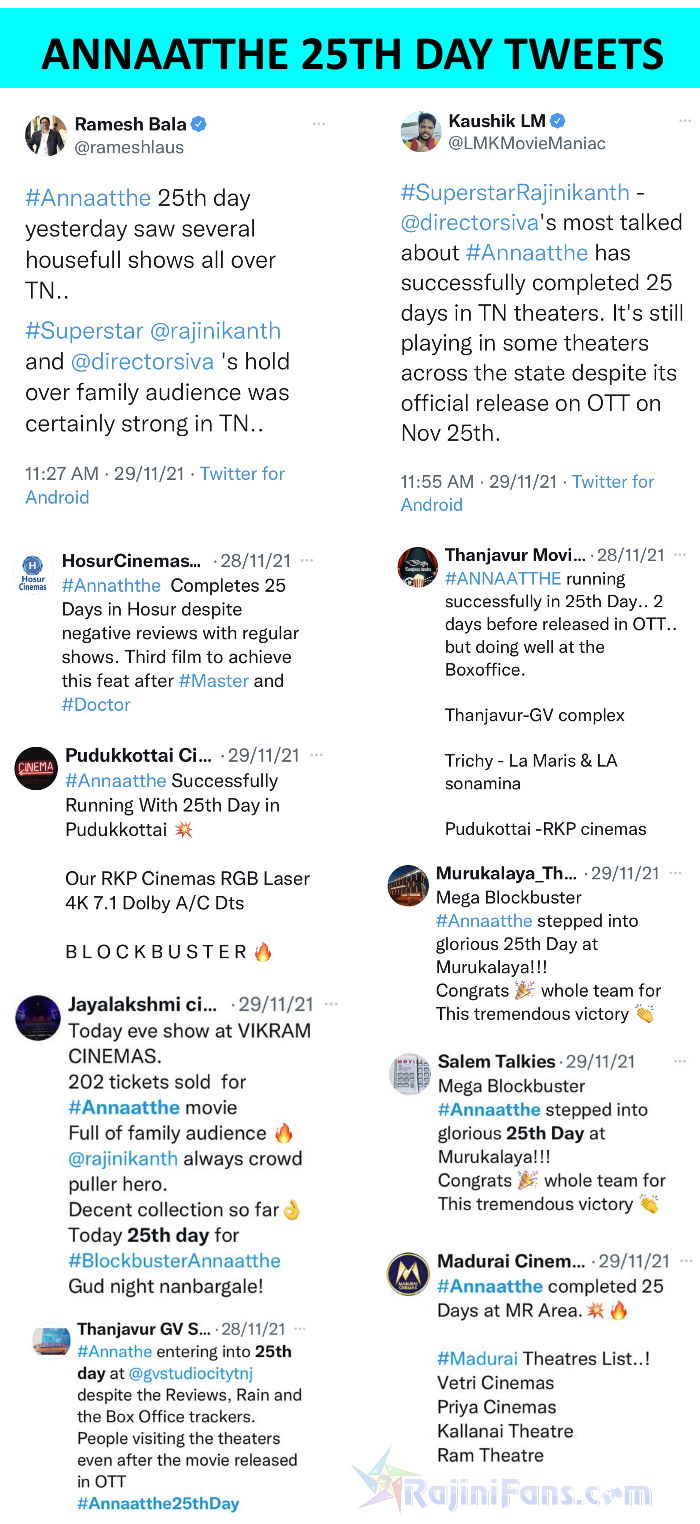Open the #Master hashtag link
Screen dimensions: 700x1524
tap(210, 681)
